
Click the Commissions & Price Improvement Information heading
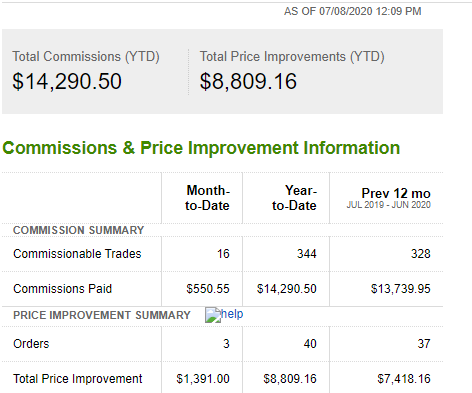pyautogui.click(x=201, y=148)
